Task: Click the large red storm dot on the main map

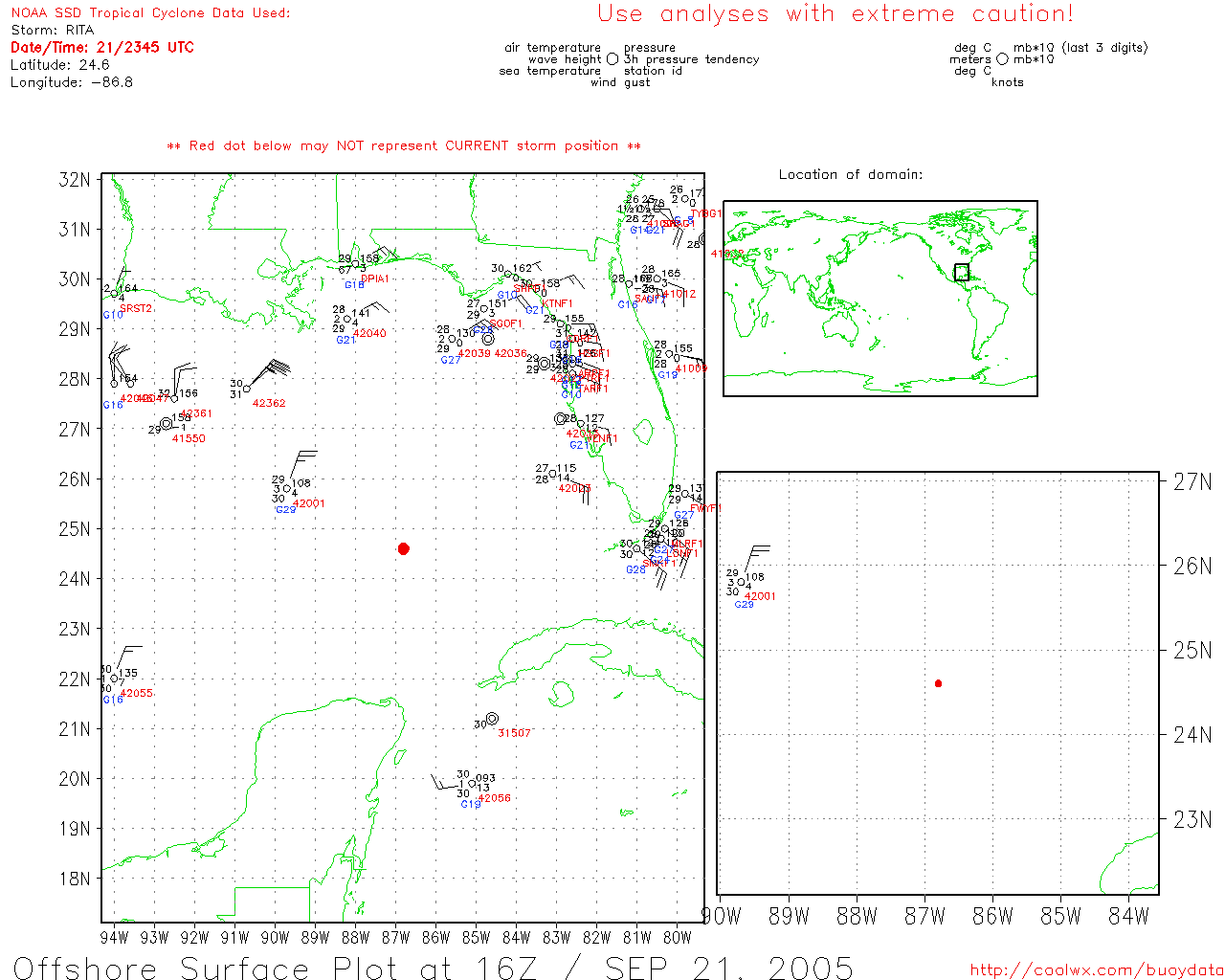Action: (x=404, y=548)
